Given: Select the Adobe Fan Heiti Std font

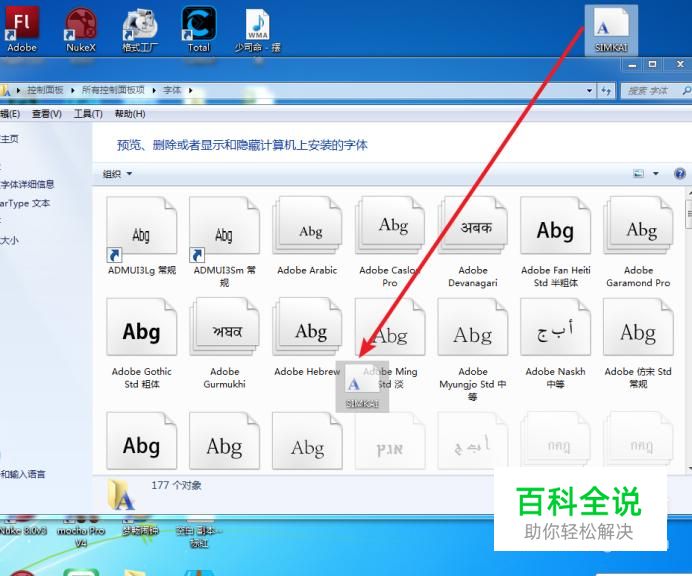Looking at the screenshot, I should (x=556, y=241).
